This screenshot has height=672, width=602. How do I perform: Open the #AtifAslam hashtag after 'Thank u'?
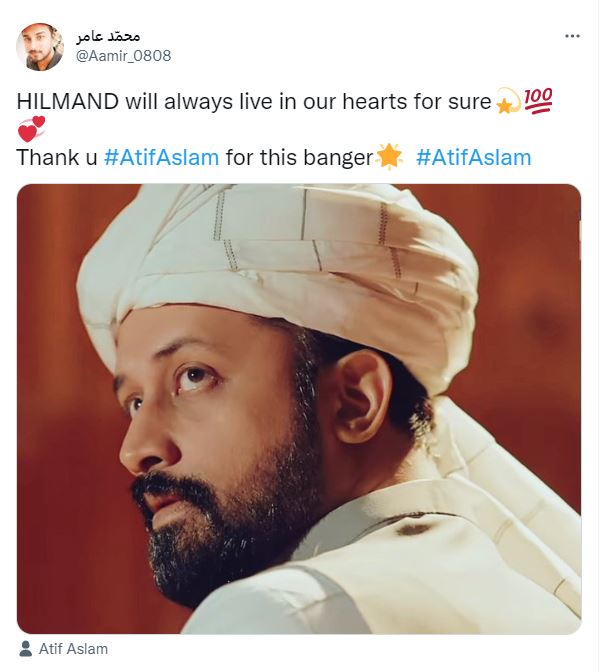[162, 157]
